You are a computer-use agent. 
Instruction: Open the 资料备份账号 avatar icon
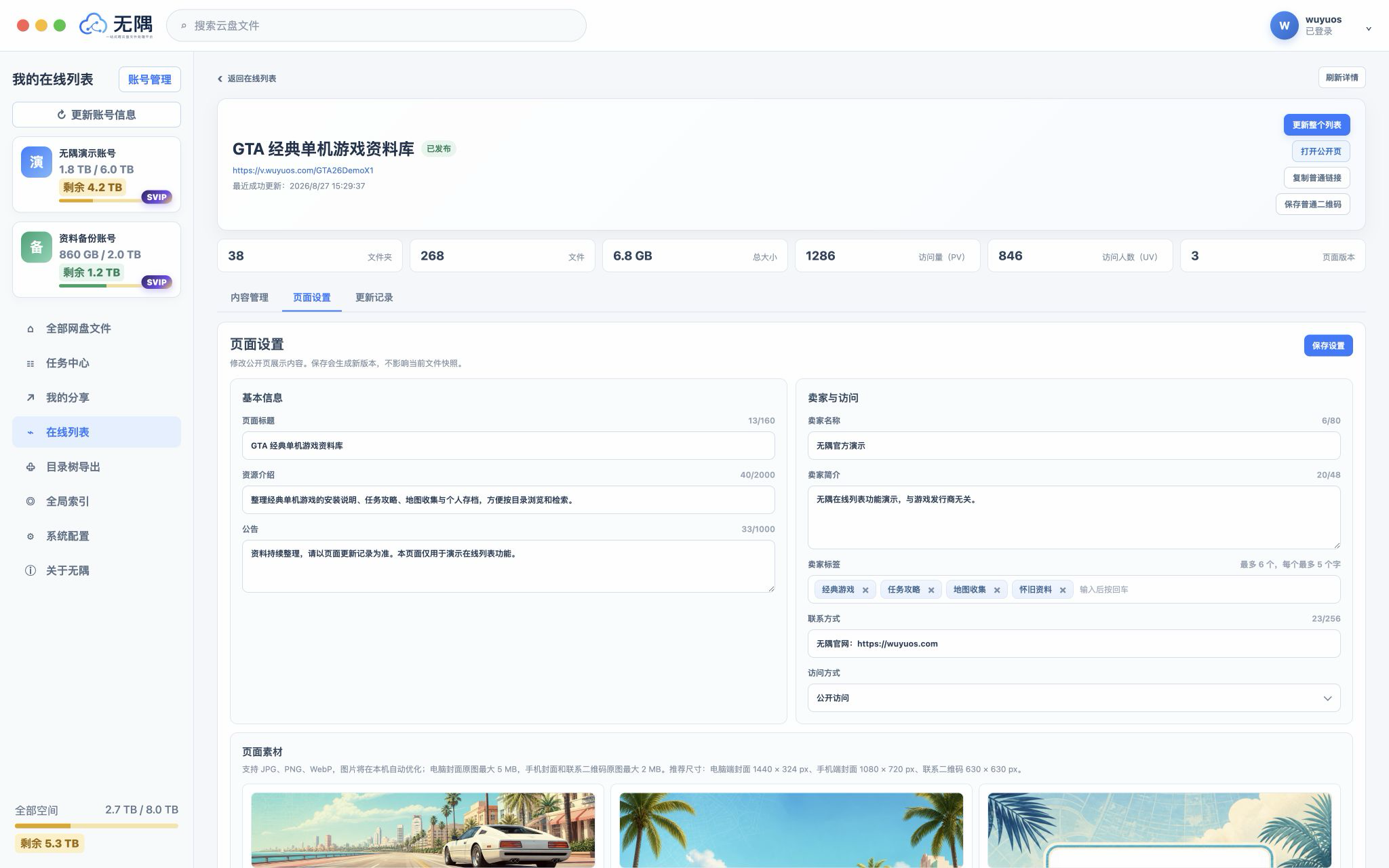click(x=37, y=247)
